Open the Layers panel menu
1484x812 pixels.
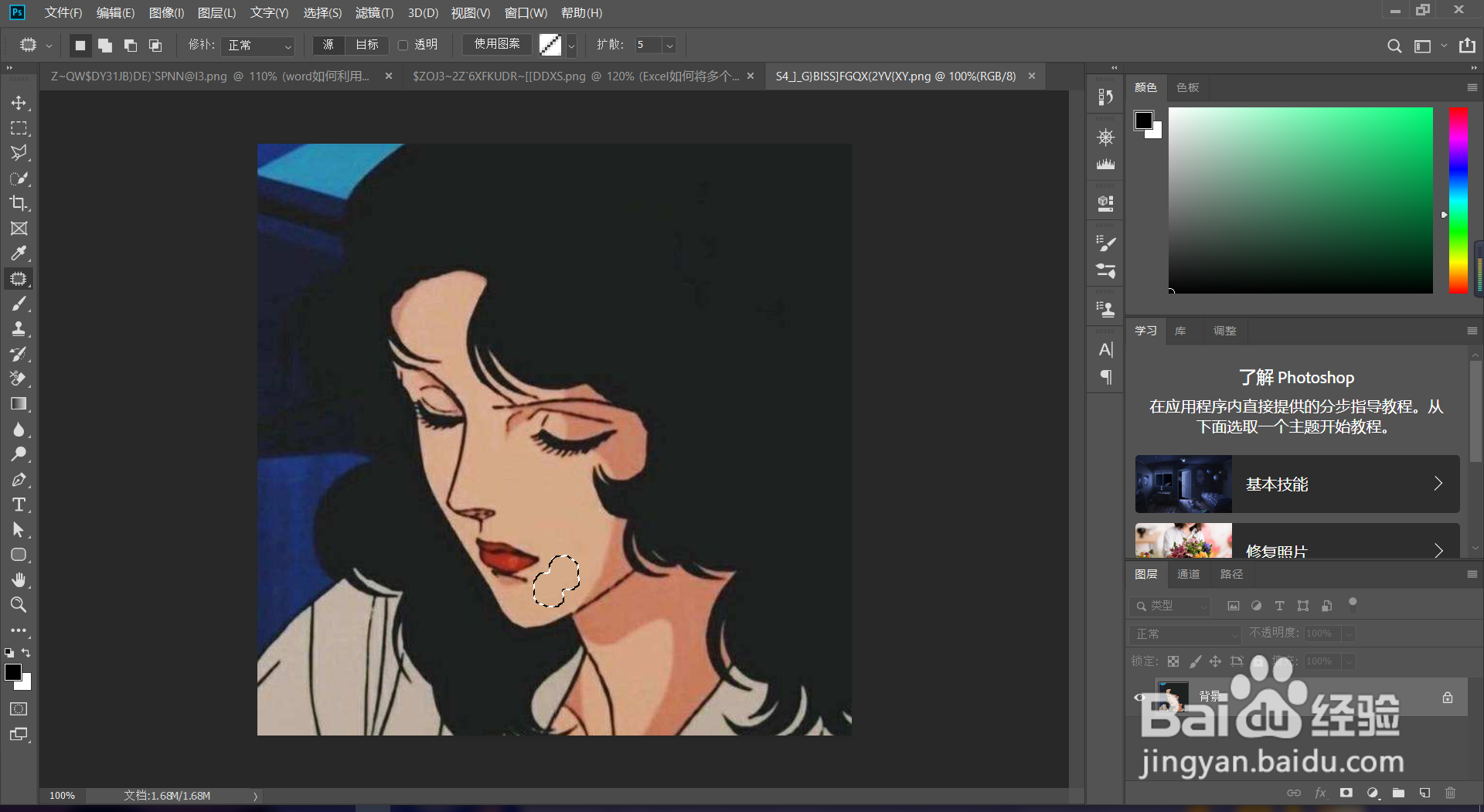[1472, 574]
